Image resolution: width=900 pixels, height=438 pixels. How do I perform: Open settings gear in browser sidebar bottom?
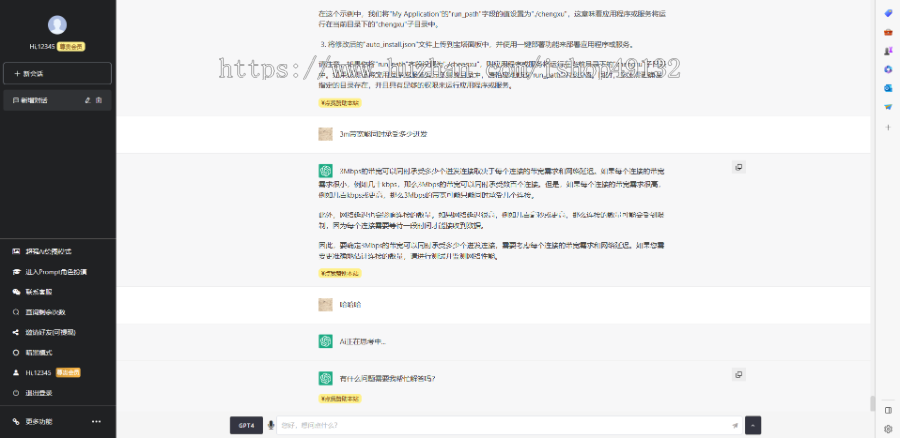(x=888, y=428)
